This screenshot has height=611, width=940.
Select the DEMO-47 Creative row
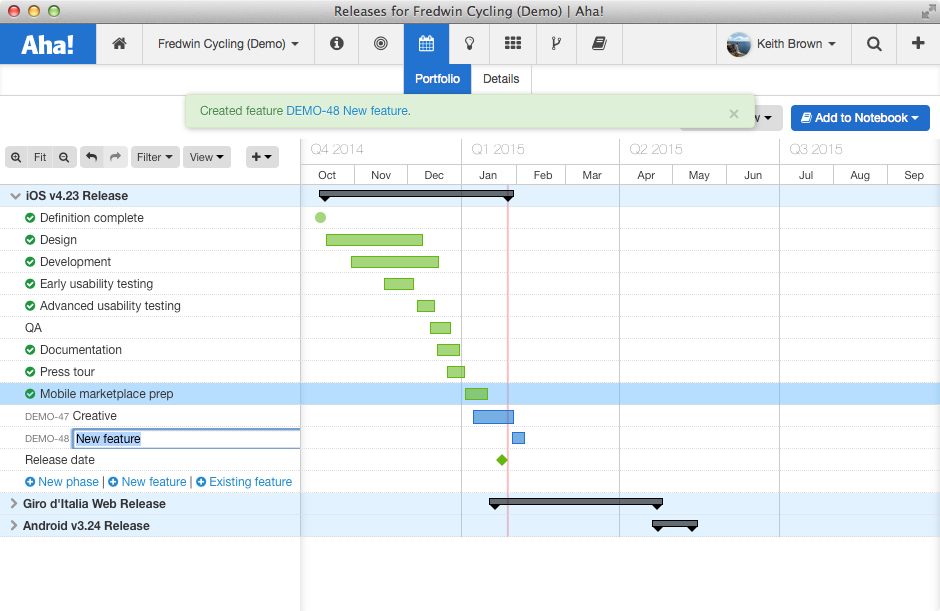click(x=150, y=416)
